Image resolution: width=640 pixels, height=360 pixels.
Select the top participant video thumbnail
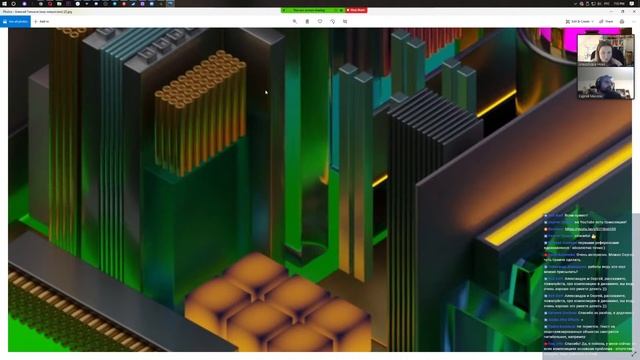point(605,50)
